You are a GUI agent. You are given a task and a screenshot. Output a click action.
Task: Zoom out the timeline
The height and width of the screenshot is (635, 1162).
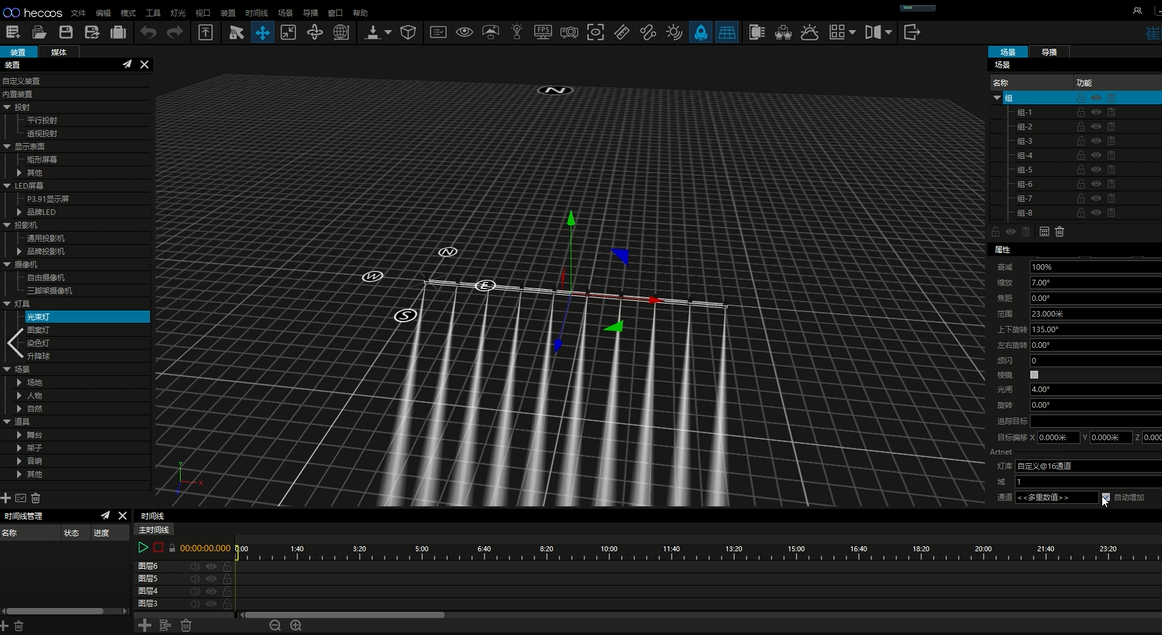click(x=275, y=625)
